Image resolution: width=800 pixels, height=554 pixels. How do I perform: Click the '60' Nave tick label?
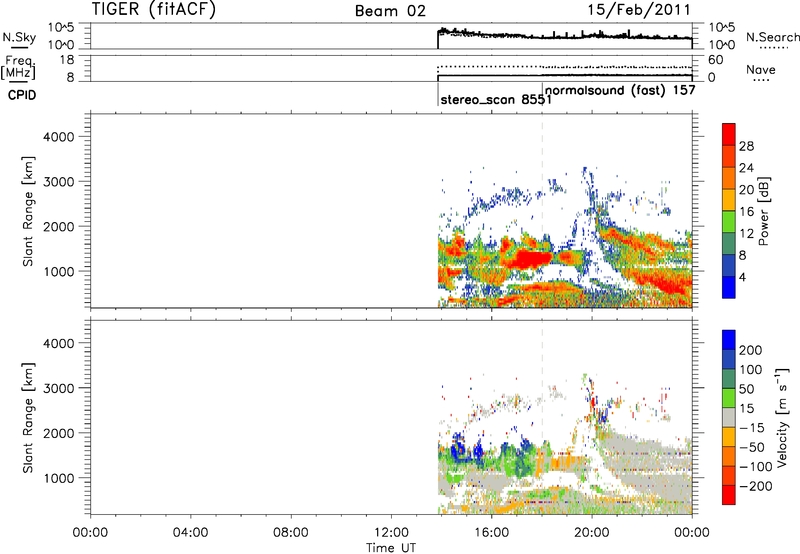(x=715, y=60)
